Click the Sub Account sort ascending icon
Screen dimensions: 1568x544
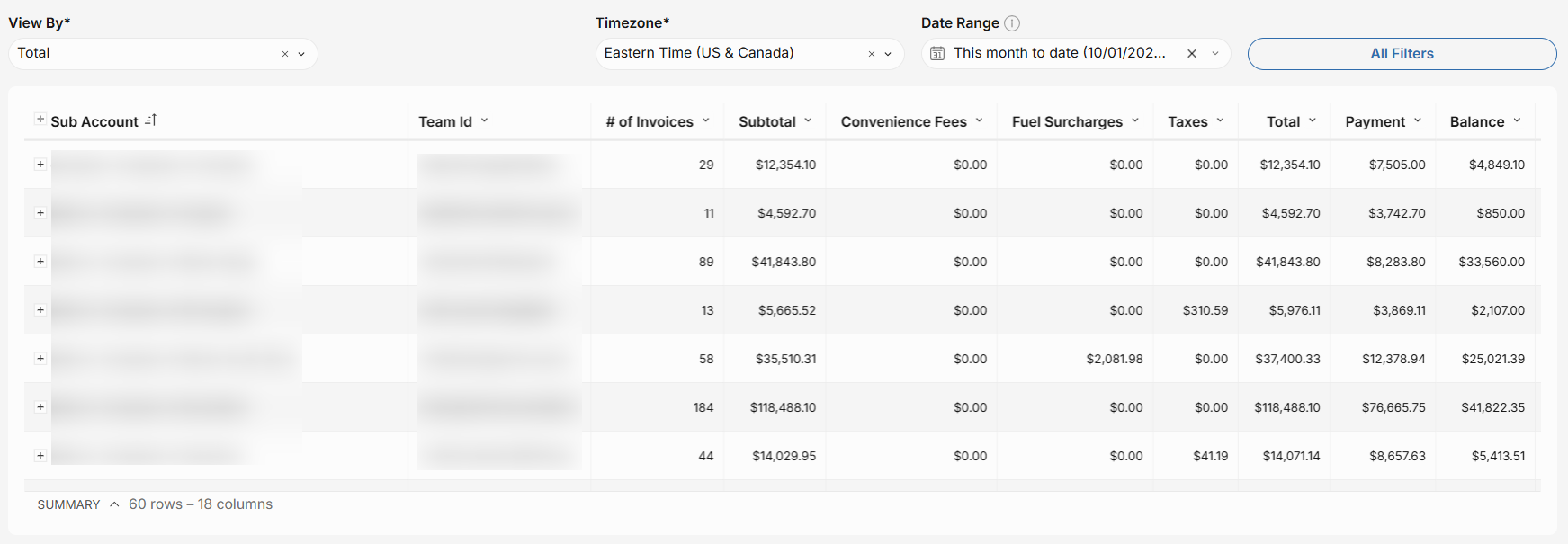click(150, 120)
